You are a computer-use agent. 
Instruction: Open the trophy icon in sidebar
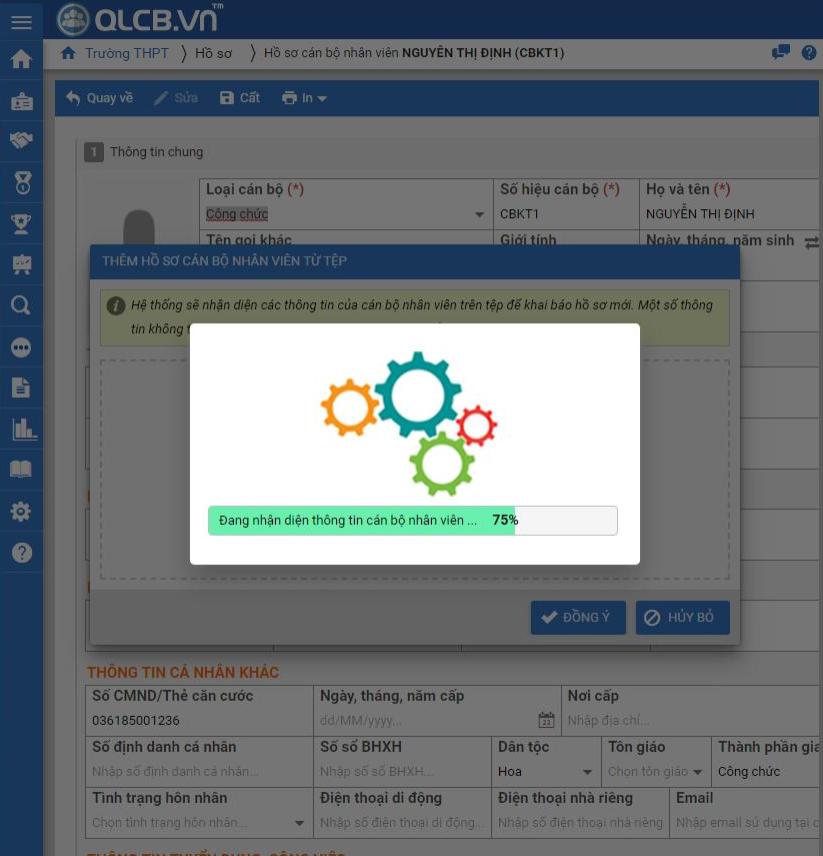pyautogui.click(x=21, y=223)
